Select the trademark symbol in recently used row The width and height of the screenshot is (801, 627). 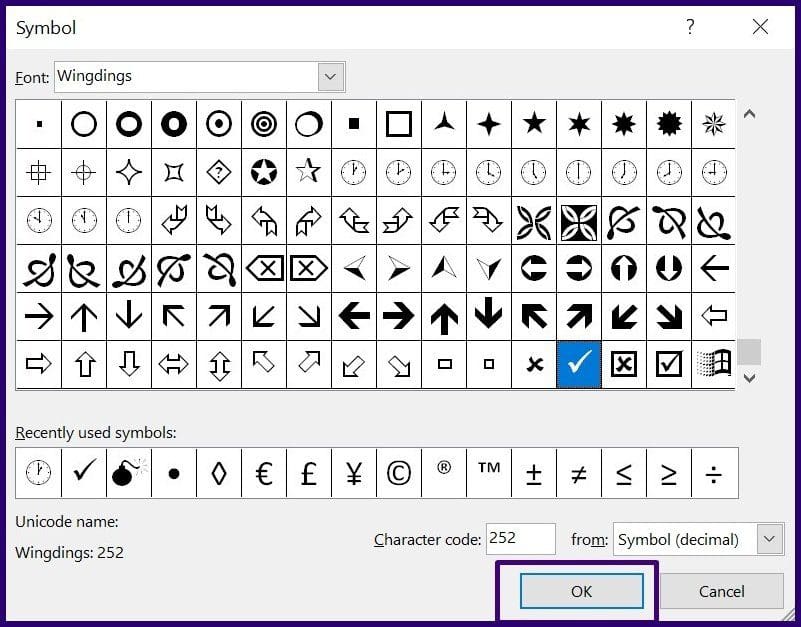click(x=488, y=472)
